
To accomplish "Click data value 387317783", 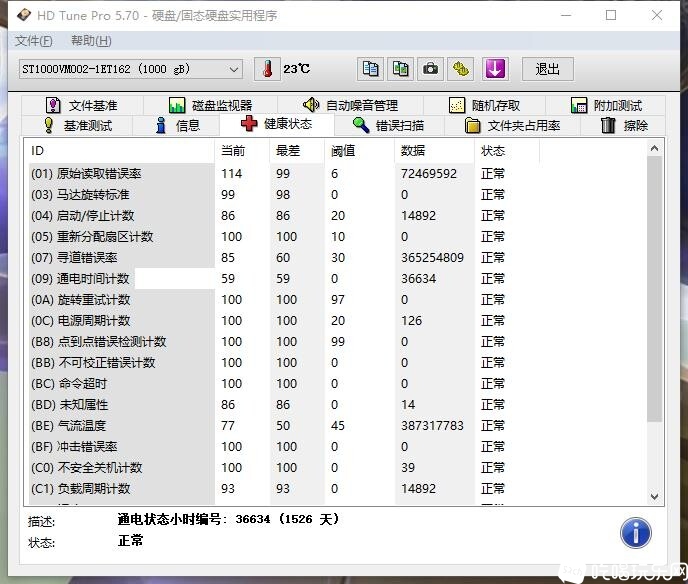I will coord(432,426).
